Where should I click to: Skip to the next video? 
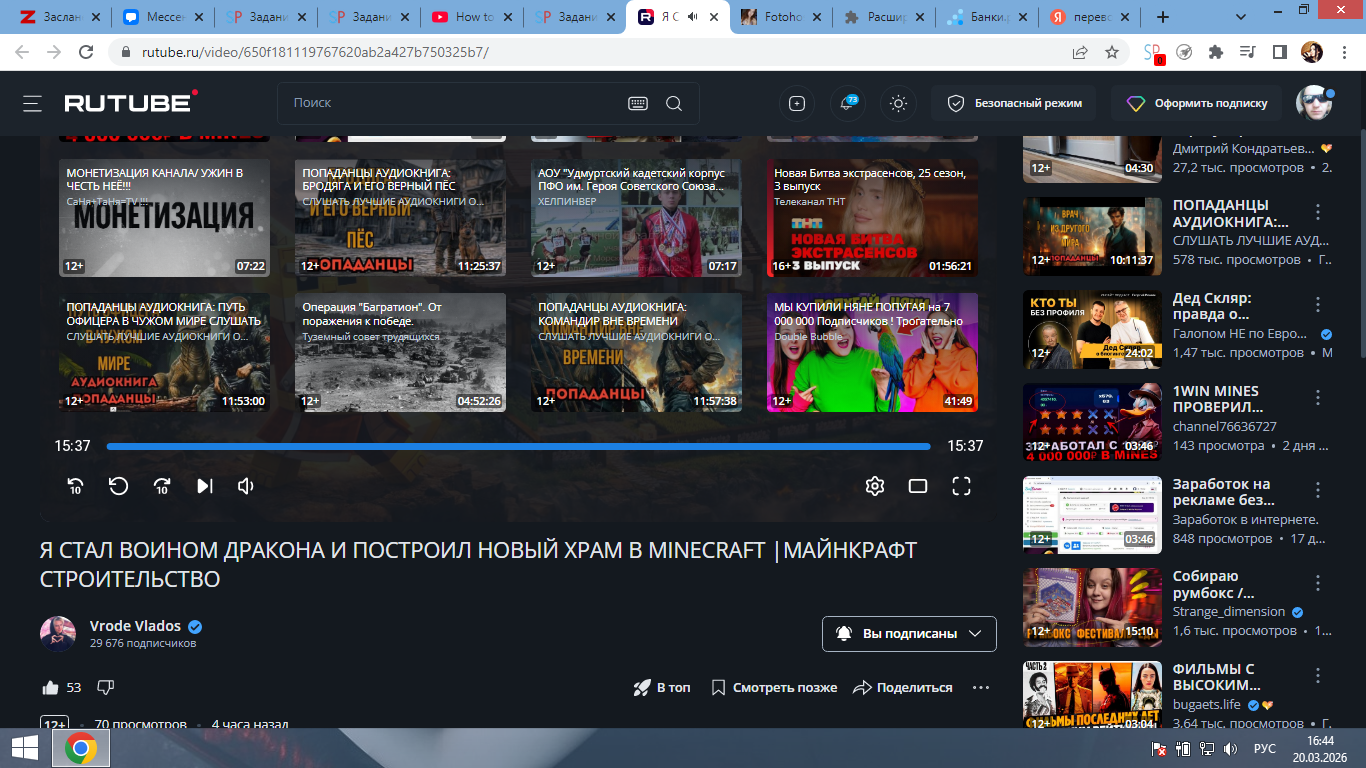point(204,486)
